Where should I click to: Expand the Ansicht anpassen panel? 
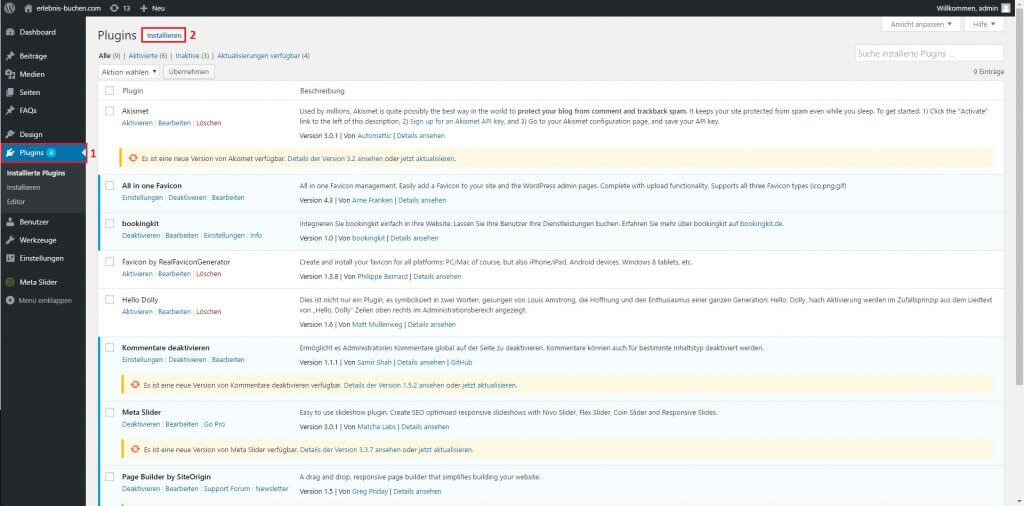point(921,24)
